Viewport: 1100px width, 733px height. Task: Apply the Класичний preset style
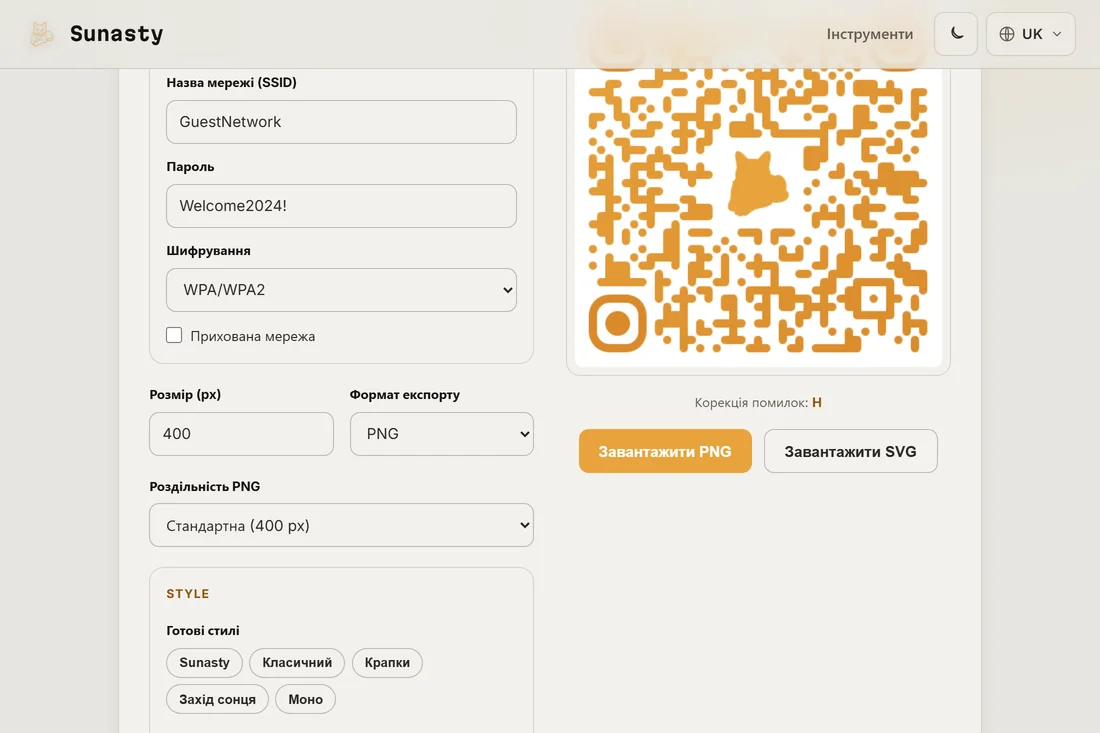tap(297, 662)
